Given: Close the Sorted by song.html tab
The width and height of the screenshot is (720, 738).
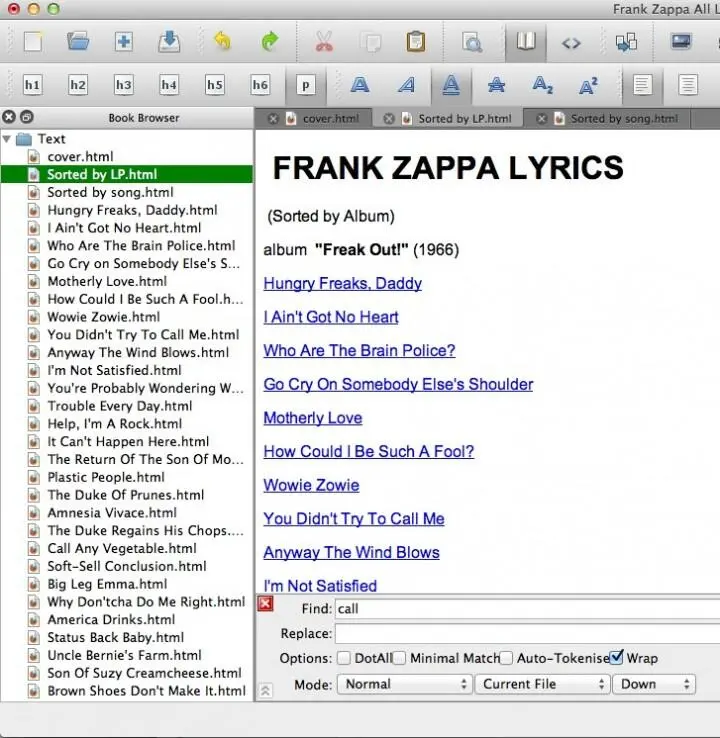Looking at the screenshot, I should [542, 119].
